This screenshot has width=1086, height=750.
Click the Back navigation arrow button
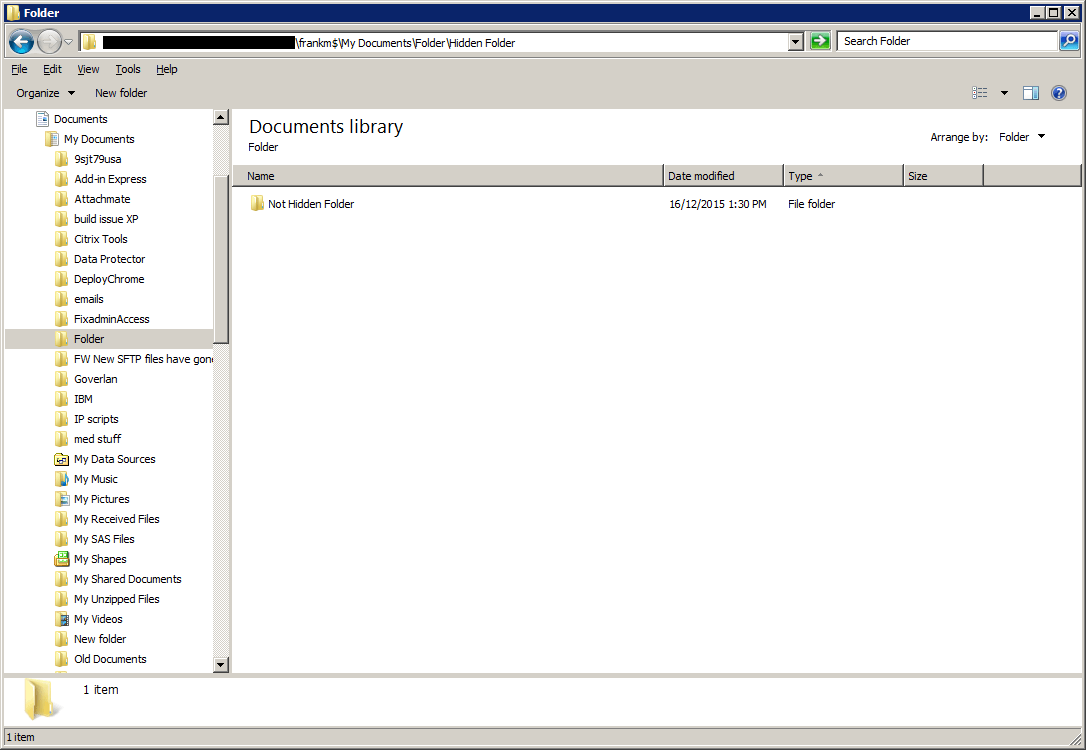[21, 42]
